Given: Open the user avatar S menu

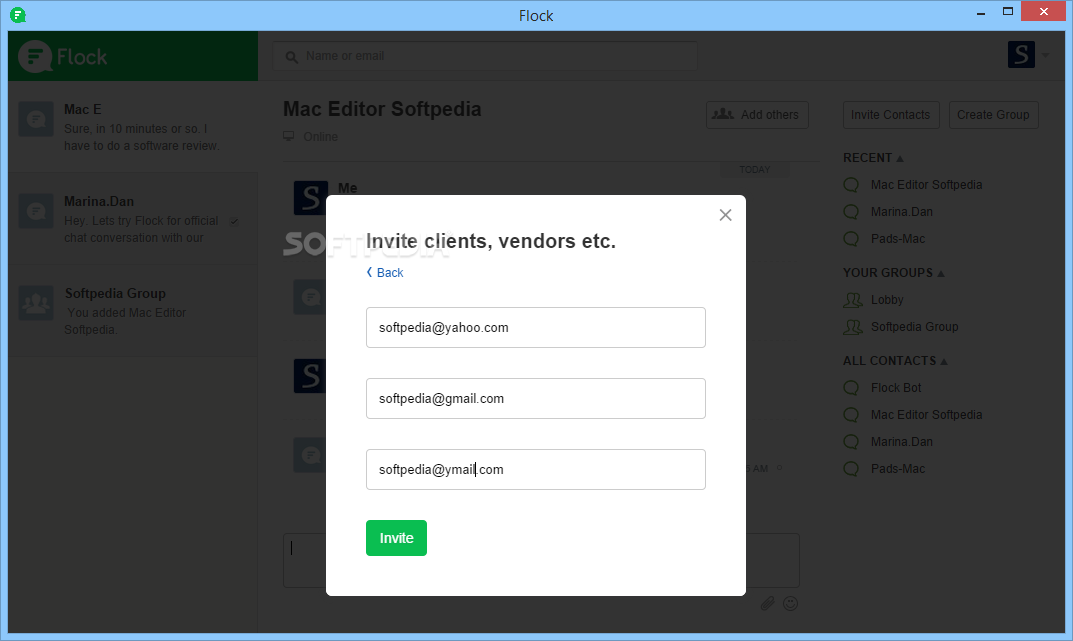Looking at the screenshot, I should [1021, 55].
